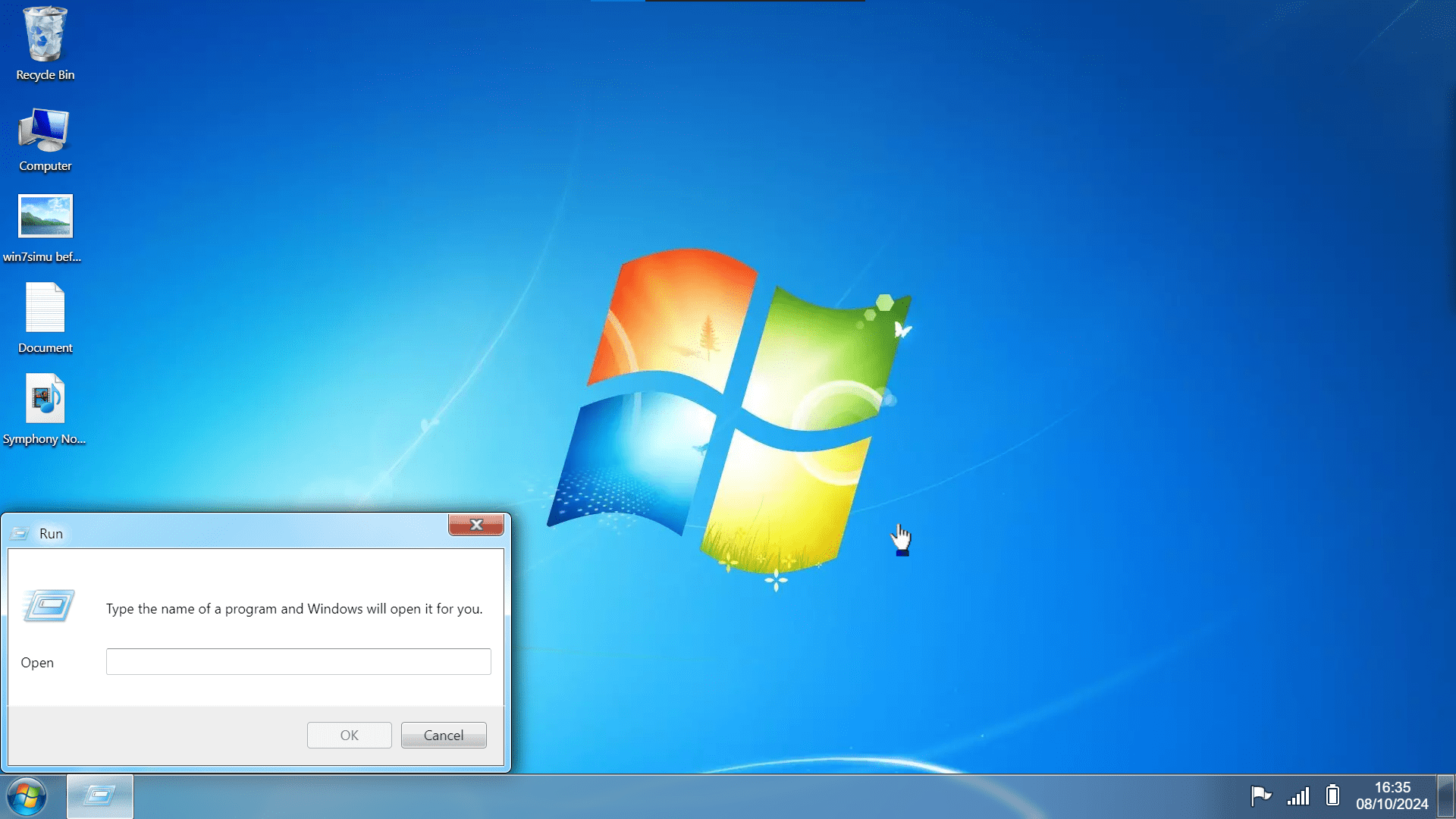
Task: Click the Show desktop strip
Action: pos(1446,796)
